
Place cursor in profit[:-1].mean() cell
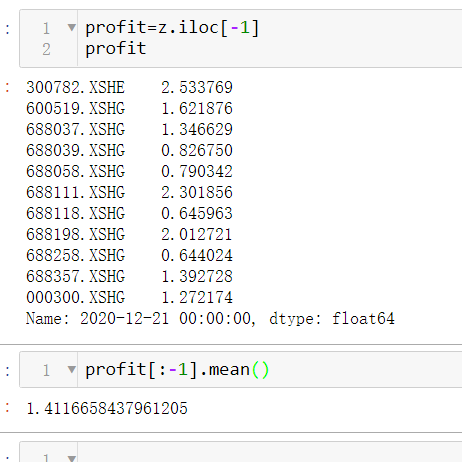click(x=177, y=370)
